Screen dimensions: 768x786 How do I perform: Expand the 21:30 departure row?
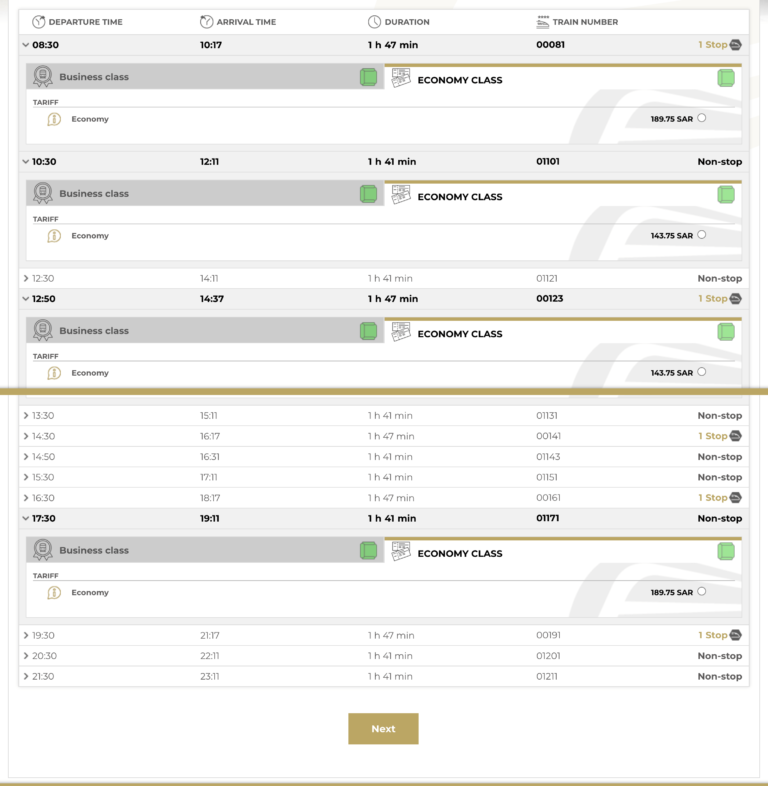click(x=26, y=677)
